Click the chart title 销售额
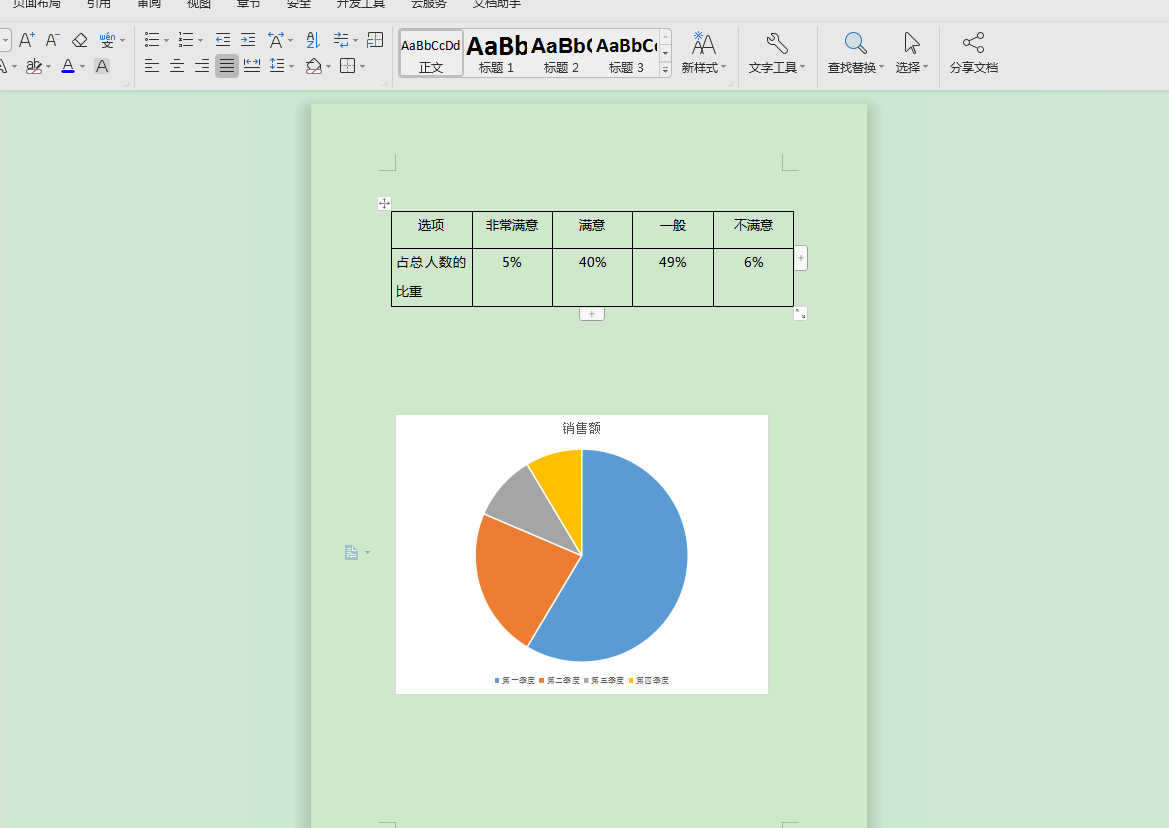 pyautogui.click(x=582, y=428)
